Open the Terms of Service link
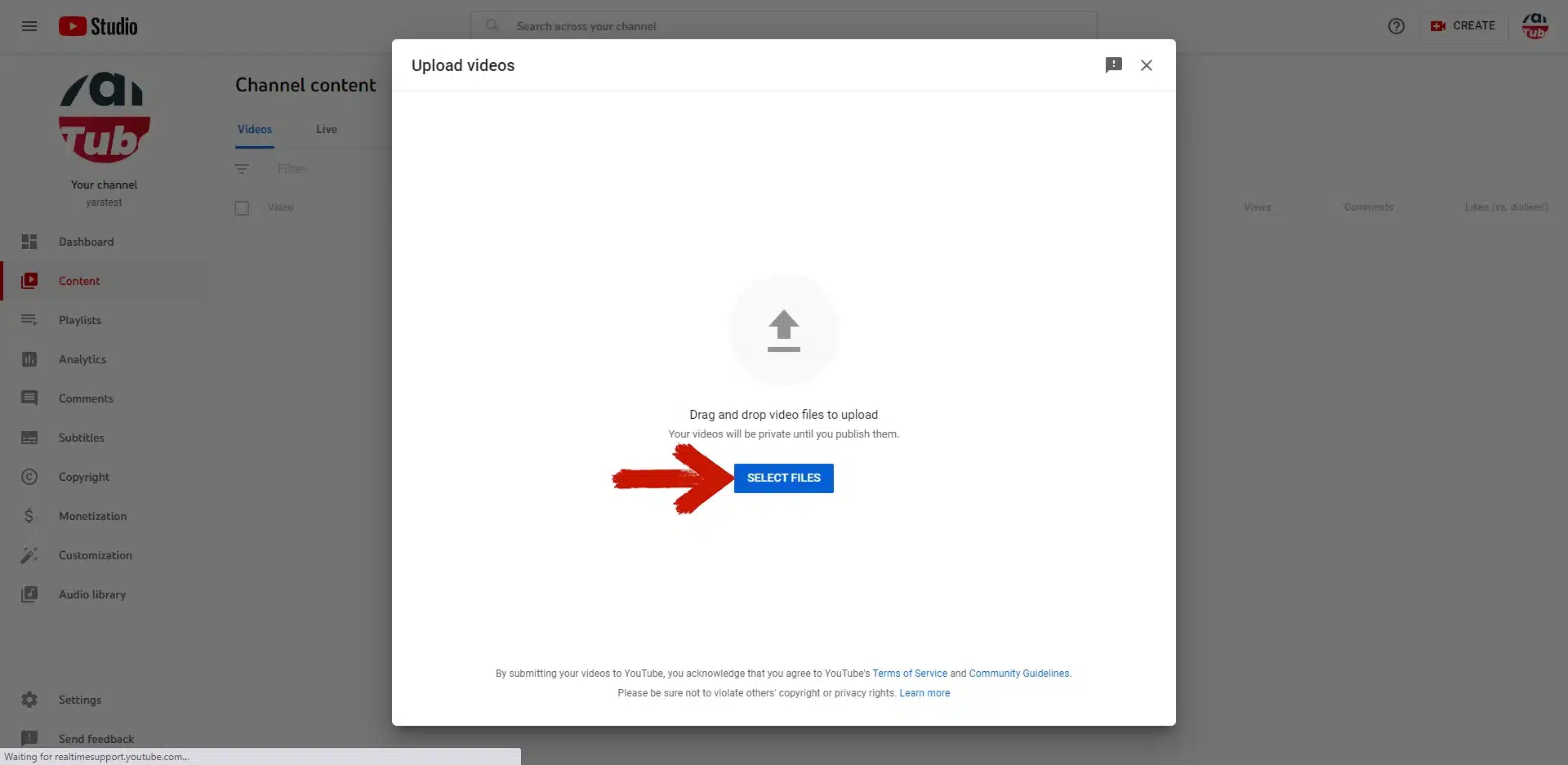The image size is (1568, 765). pos(909,674)
